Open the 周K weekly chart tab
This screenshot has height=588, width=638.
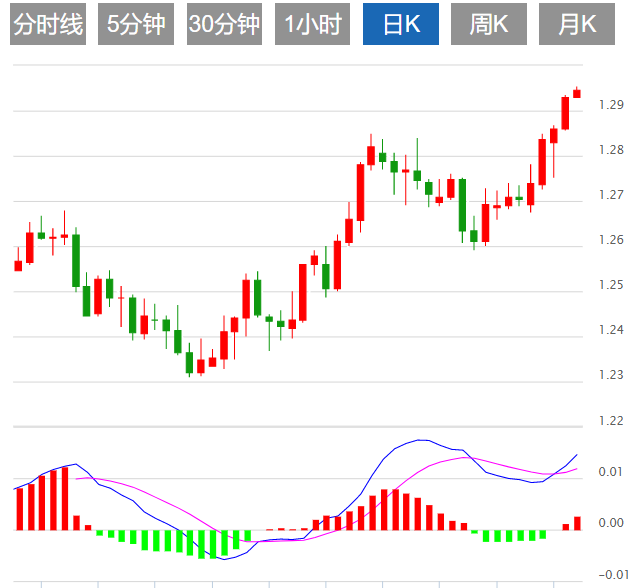[489, 24]
